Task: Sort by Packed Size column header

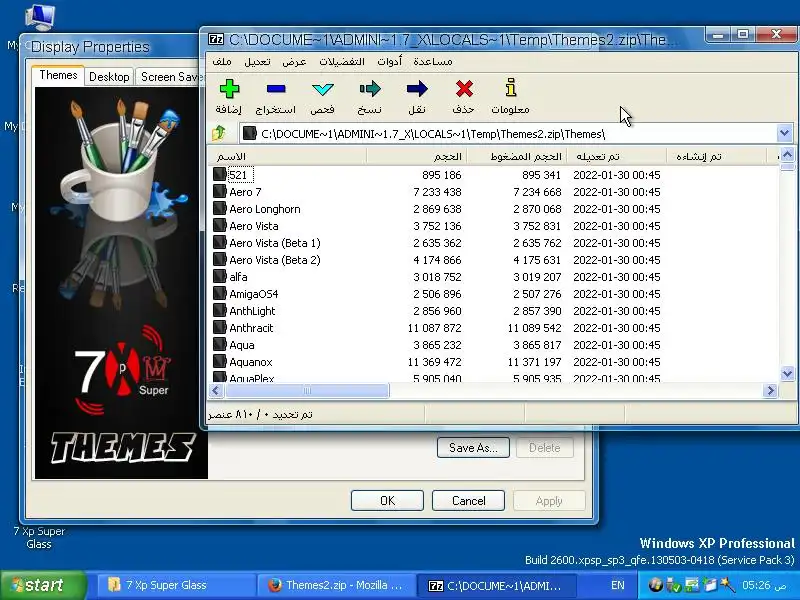Action: click(517, 156)
